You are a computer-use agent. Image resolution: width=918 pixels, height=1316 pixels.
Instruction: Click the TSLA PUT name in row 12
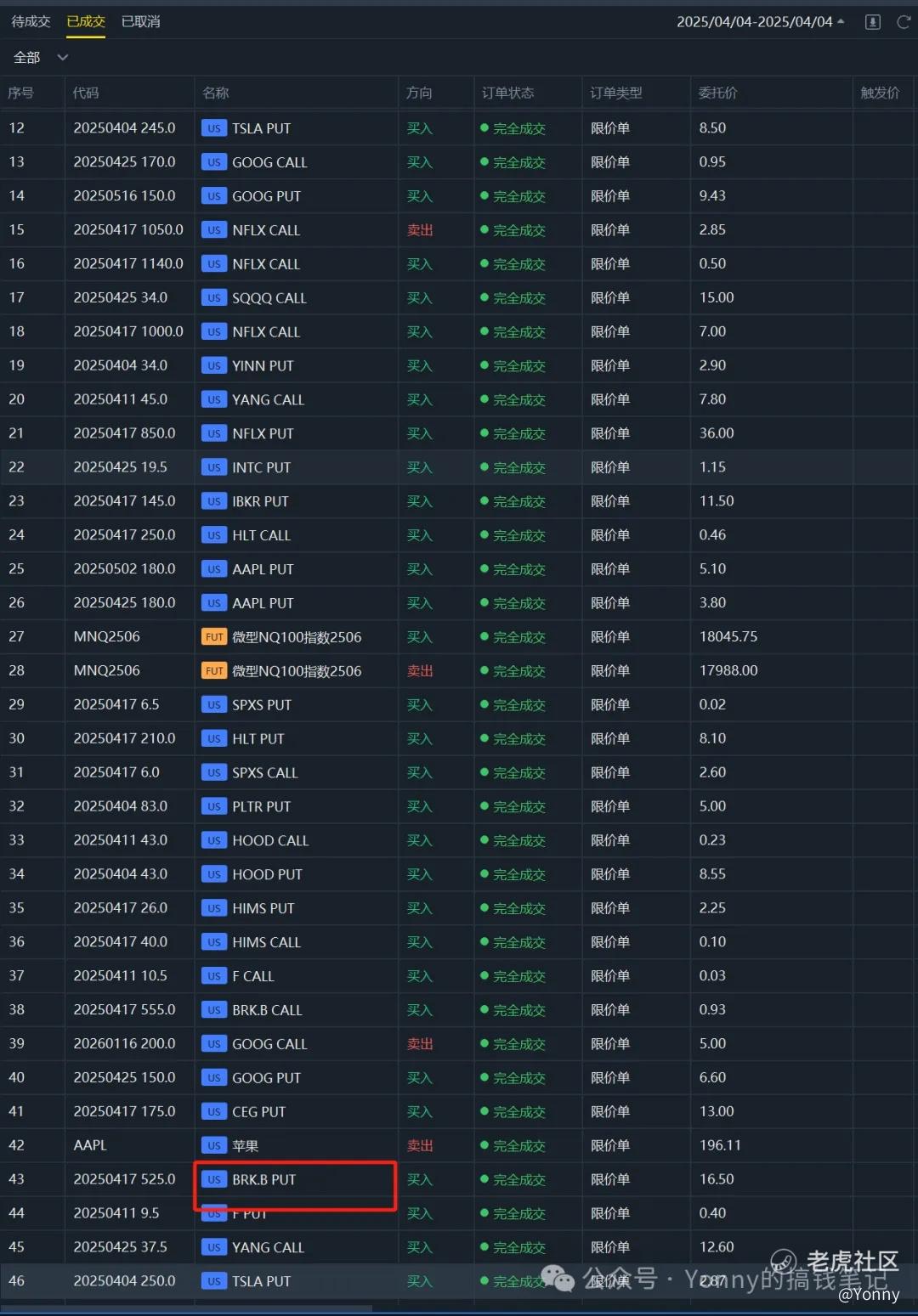pyautogui.click(x=261, y=128)
